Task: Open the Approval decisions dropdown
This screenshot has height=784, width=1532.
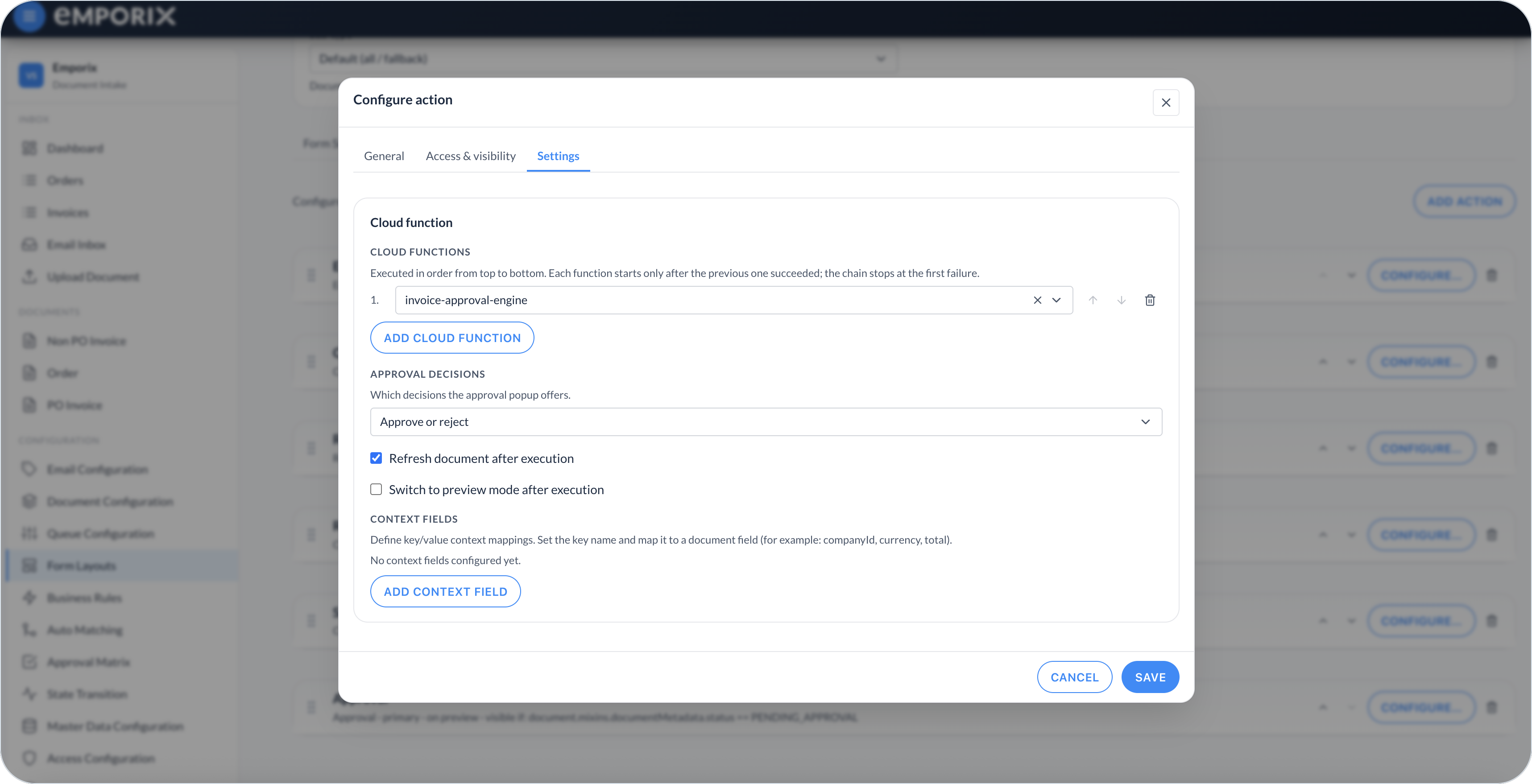Action: pos(766,421)
